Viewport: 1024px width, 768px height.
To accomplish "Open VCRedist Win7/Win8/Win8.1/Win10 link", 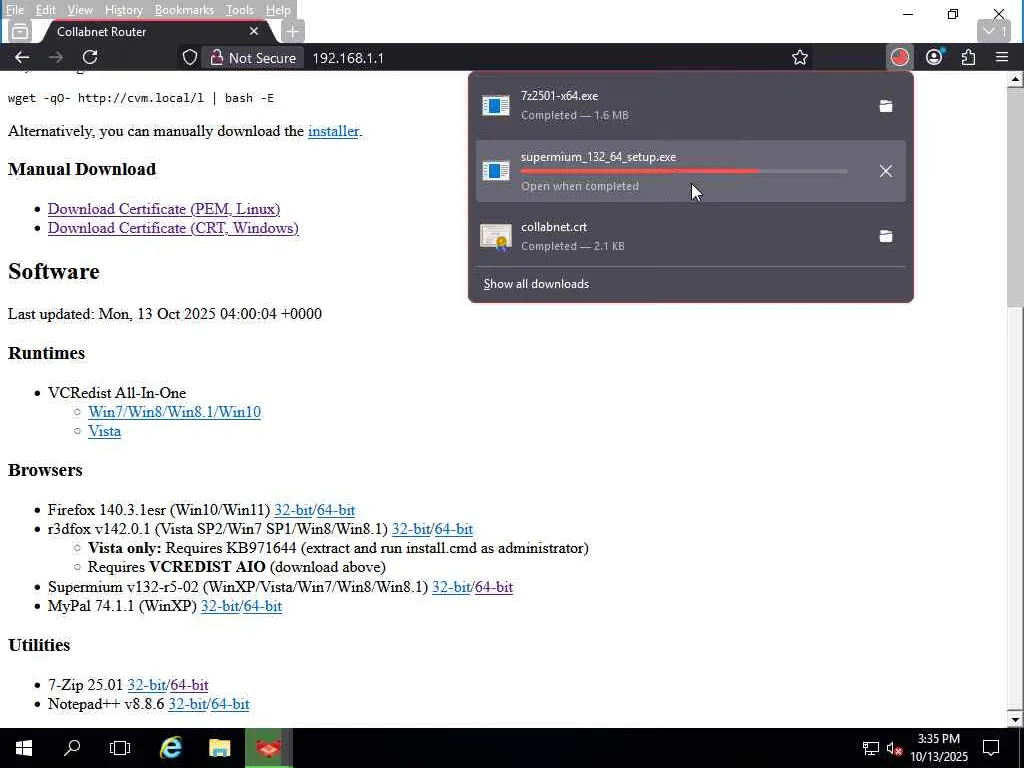I will click(174, 412).
